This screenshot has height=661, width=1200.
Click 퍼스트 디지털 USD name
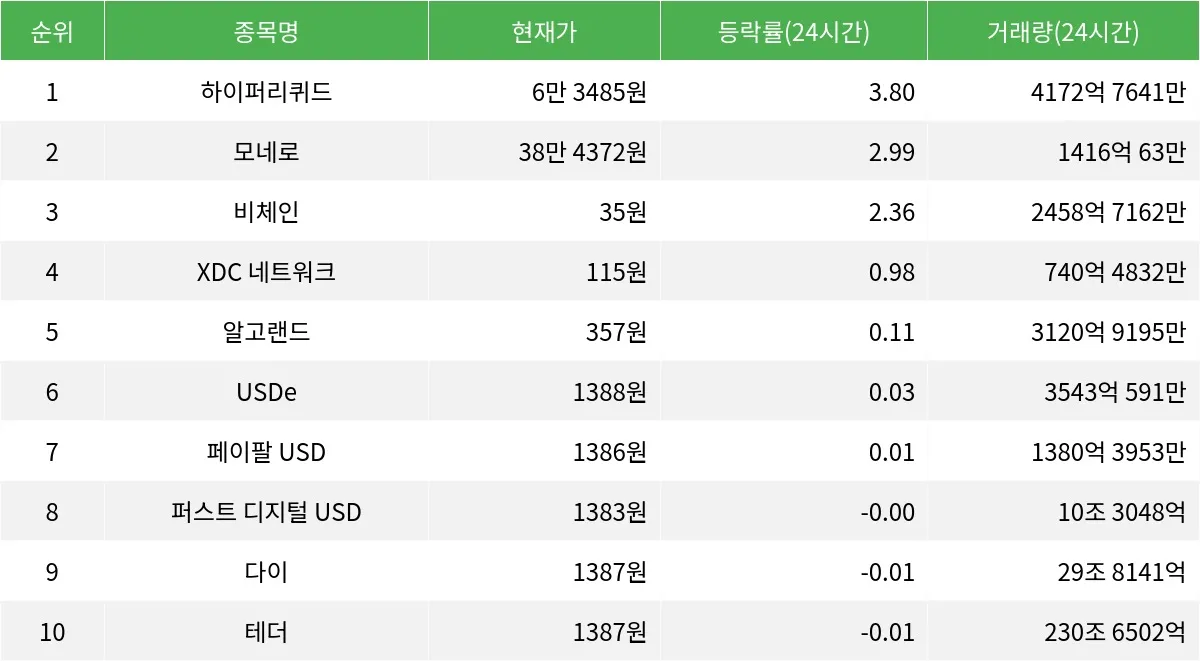click(266, 512)
